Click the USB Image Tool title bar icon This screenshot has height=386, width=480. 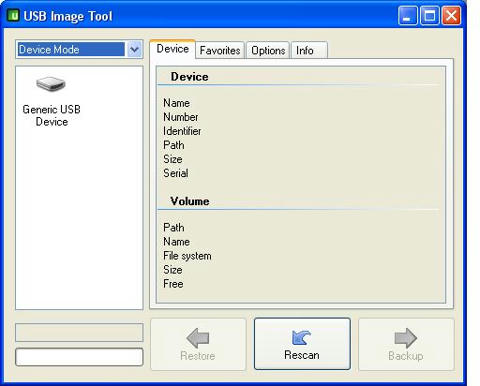(x=13, y=15)
